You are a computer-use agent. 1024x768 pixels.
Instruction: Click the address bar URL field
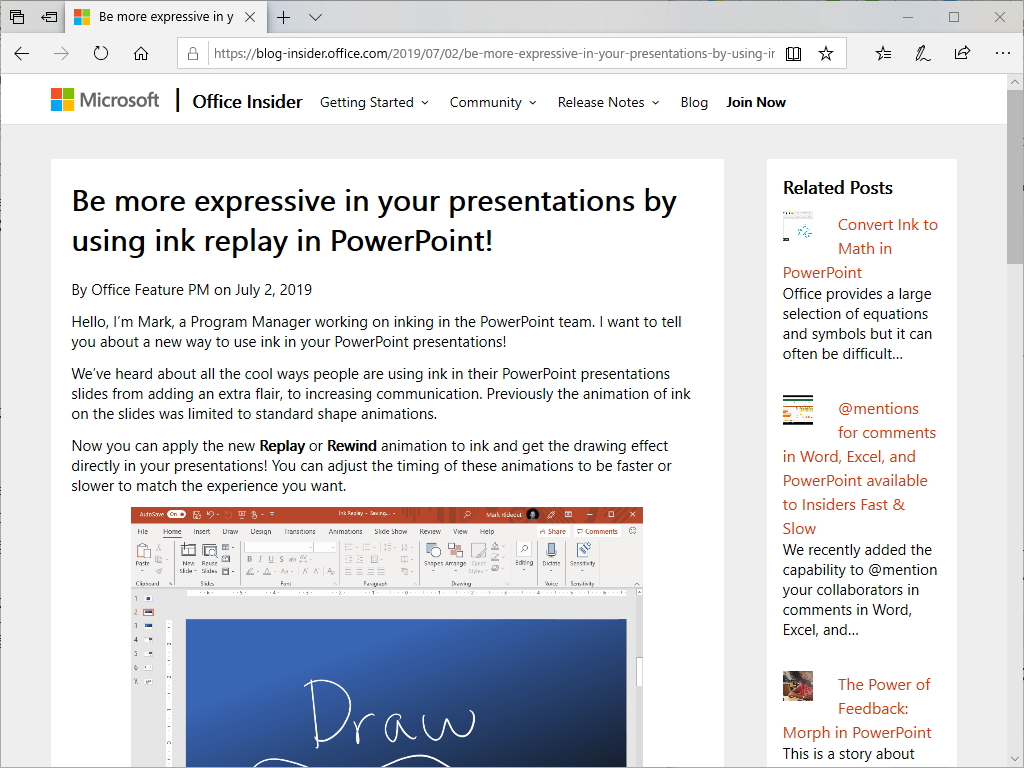[494, 54]
